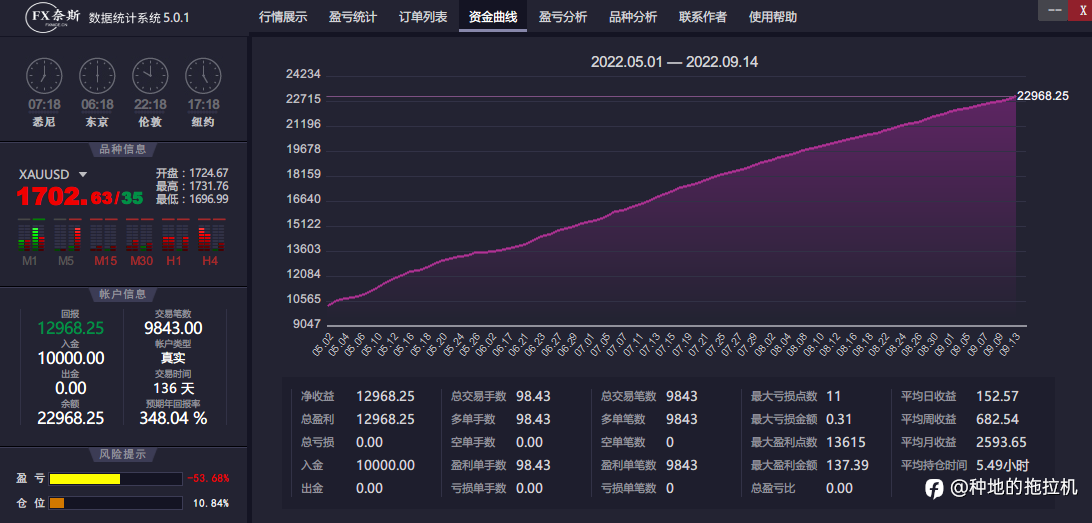1092x523 pixels.
Task: Select the Sydney clock icon
Action: tap(44, 75)
